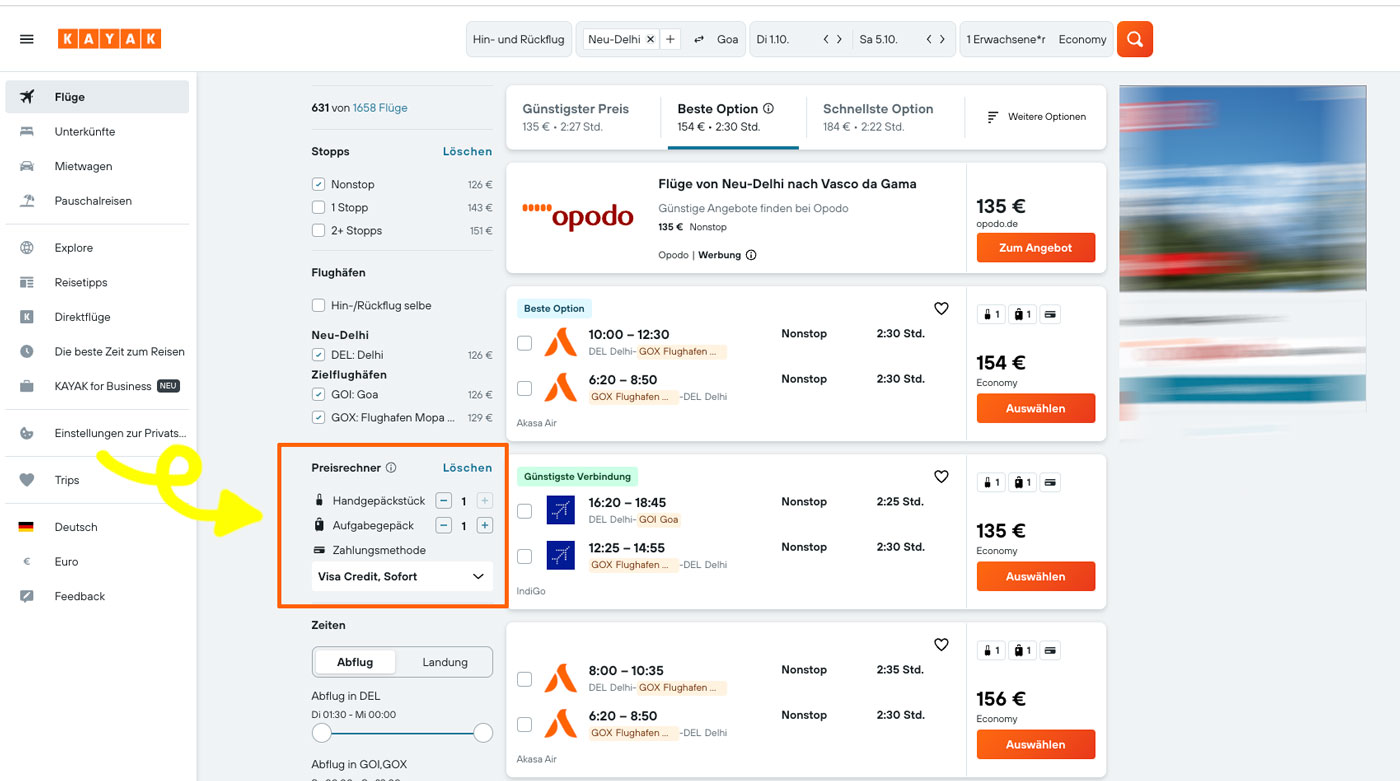Click the info icon beside Preisrechner

point(391,468)
